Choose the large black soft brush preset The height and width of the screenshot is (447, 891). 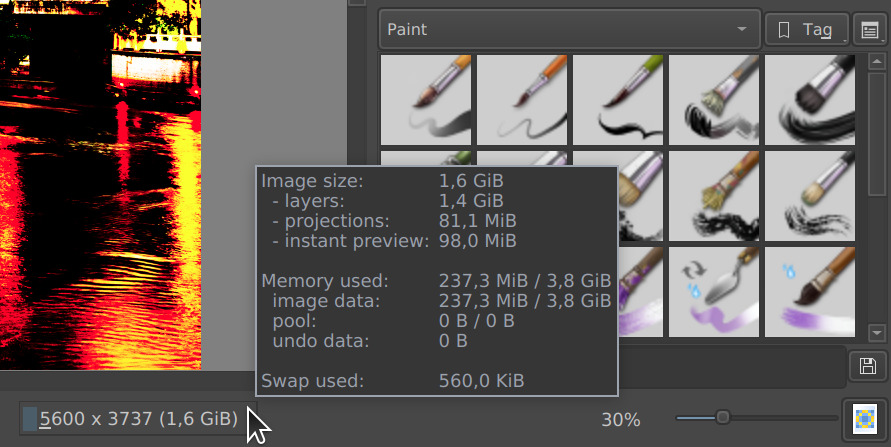point(810,99)
